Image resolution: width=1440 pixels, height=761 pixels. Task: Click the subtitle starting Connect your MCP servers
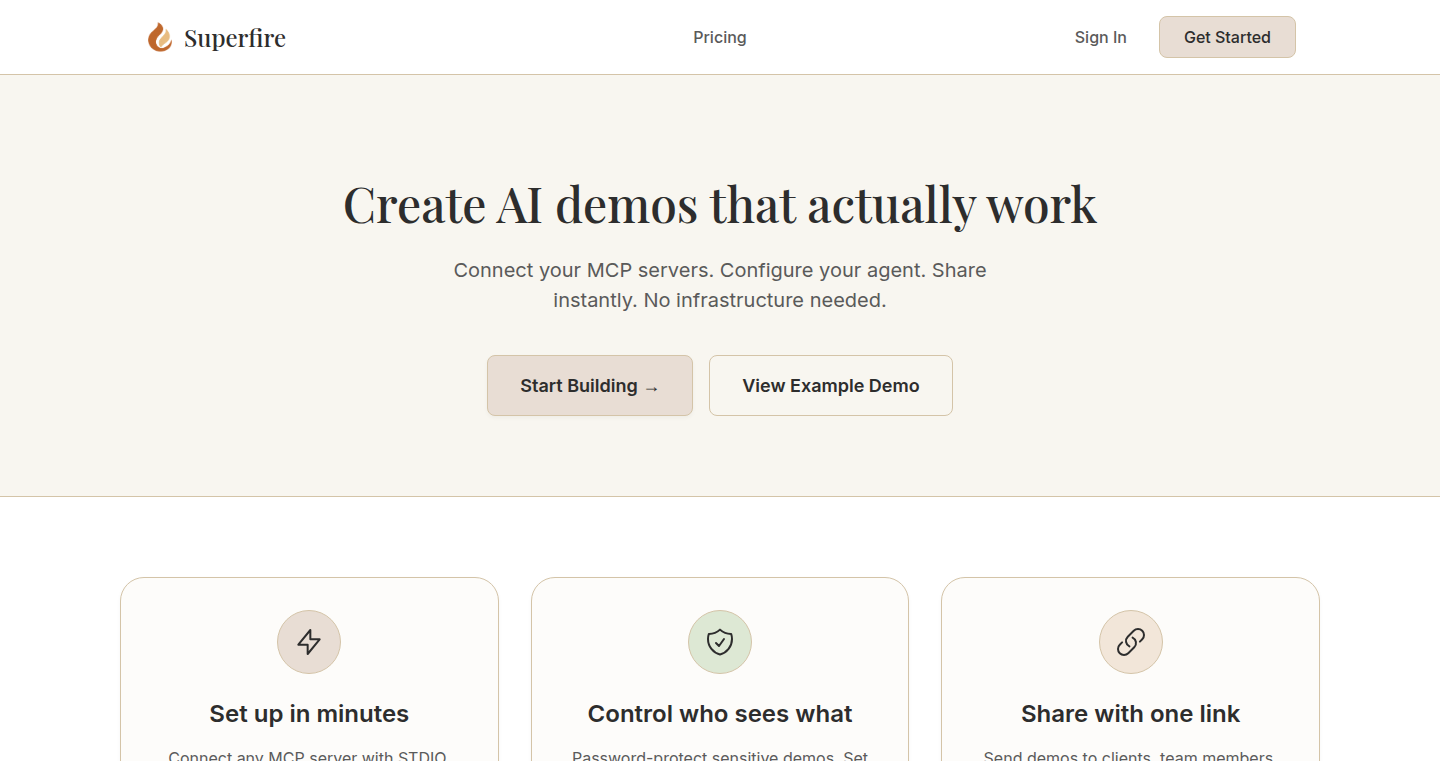pyautogui.click(x=720, y=285)
